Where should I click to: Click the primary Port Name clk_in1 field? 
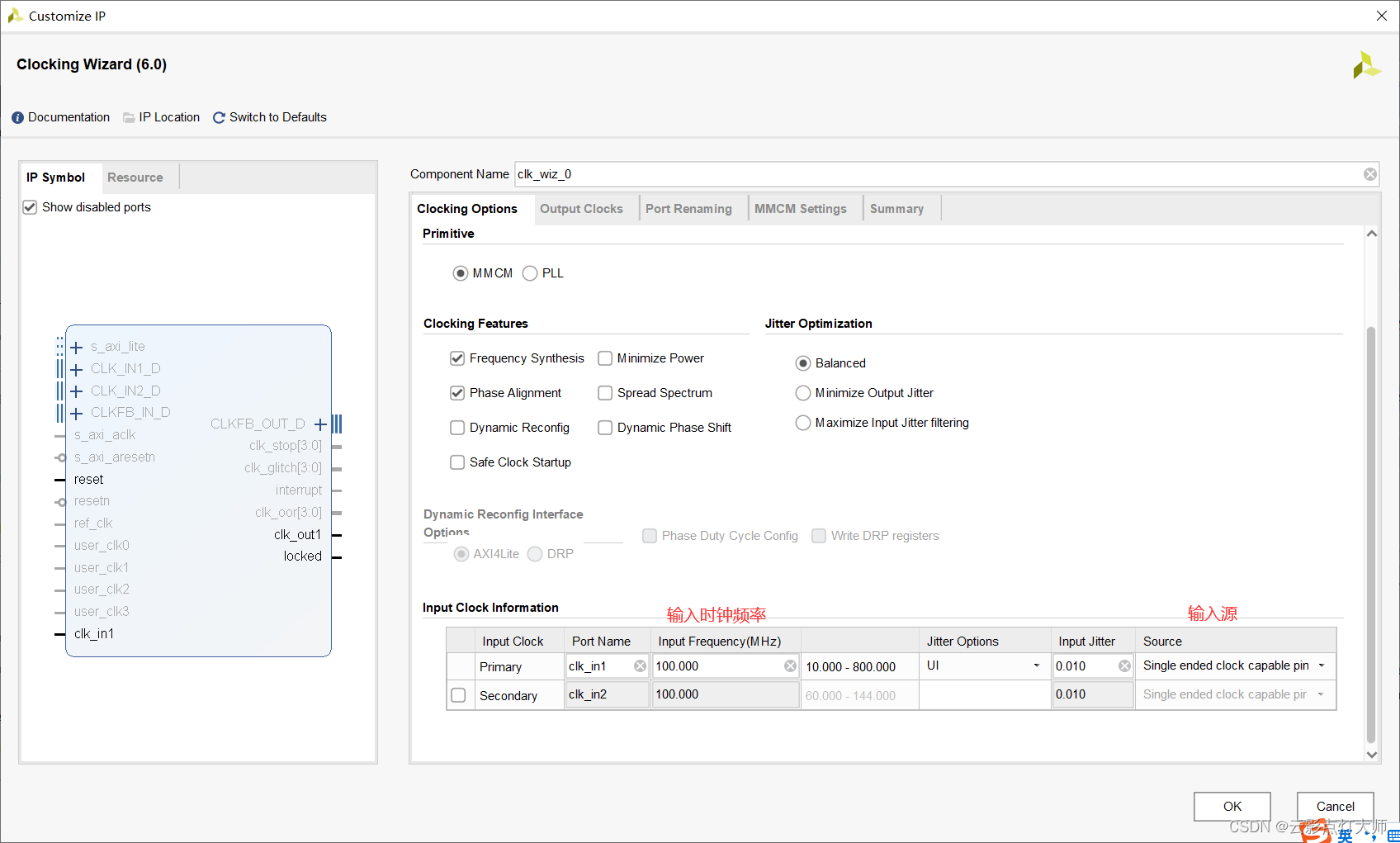pyautogui.click(x=607, y=666)
